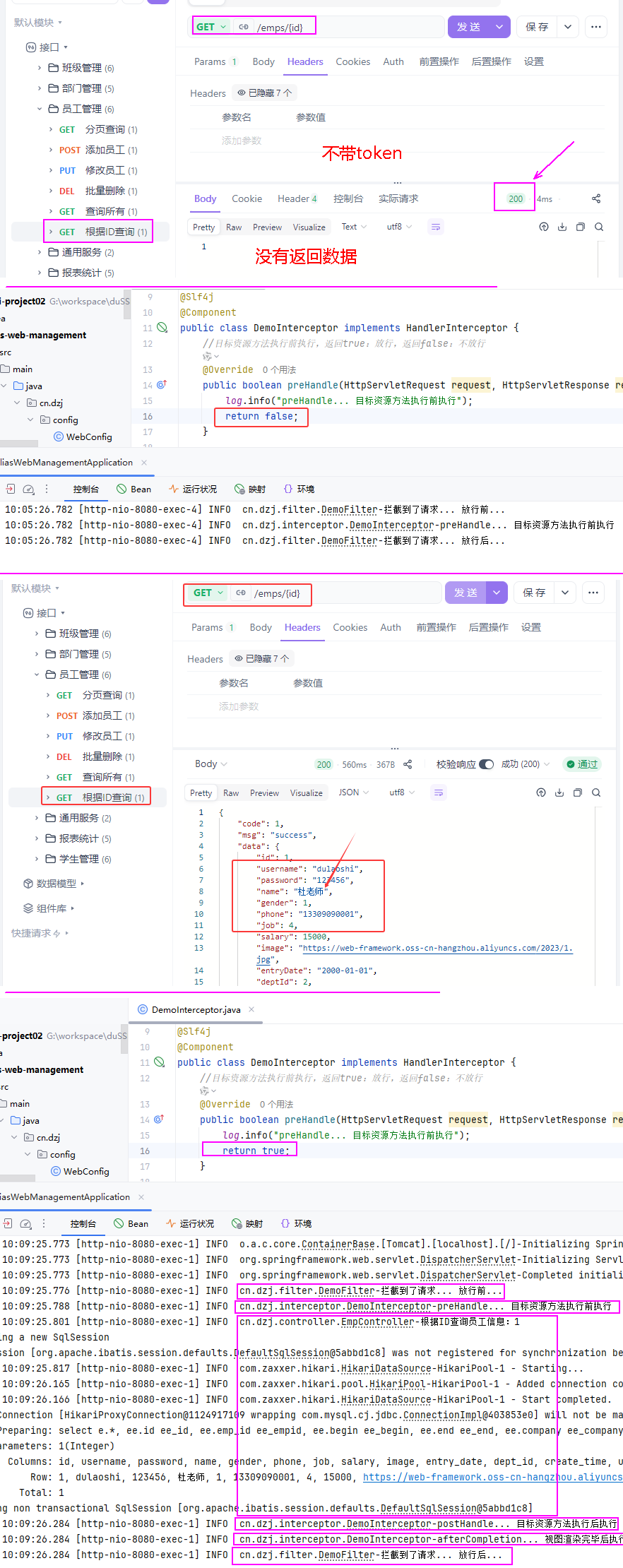This screenshot has height=1568, width=623.
Task: Open the 数据模型 cube icon in the sidebar
Action: pos(28,883)
